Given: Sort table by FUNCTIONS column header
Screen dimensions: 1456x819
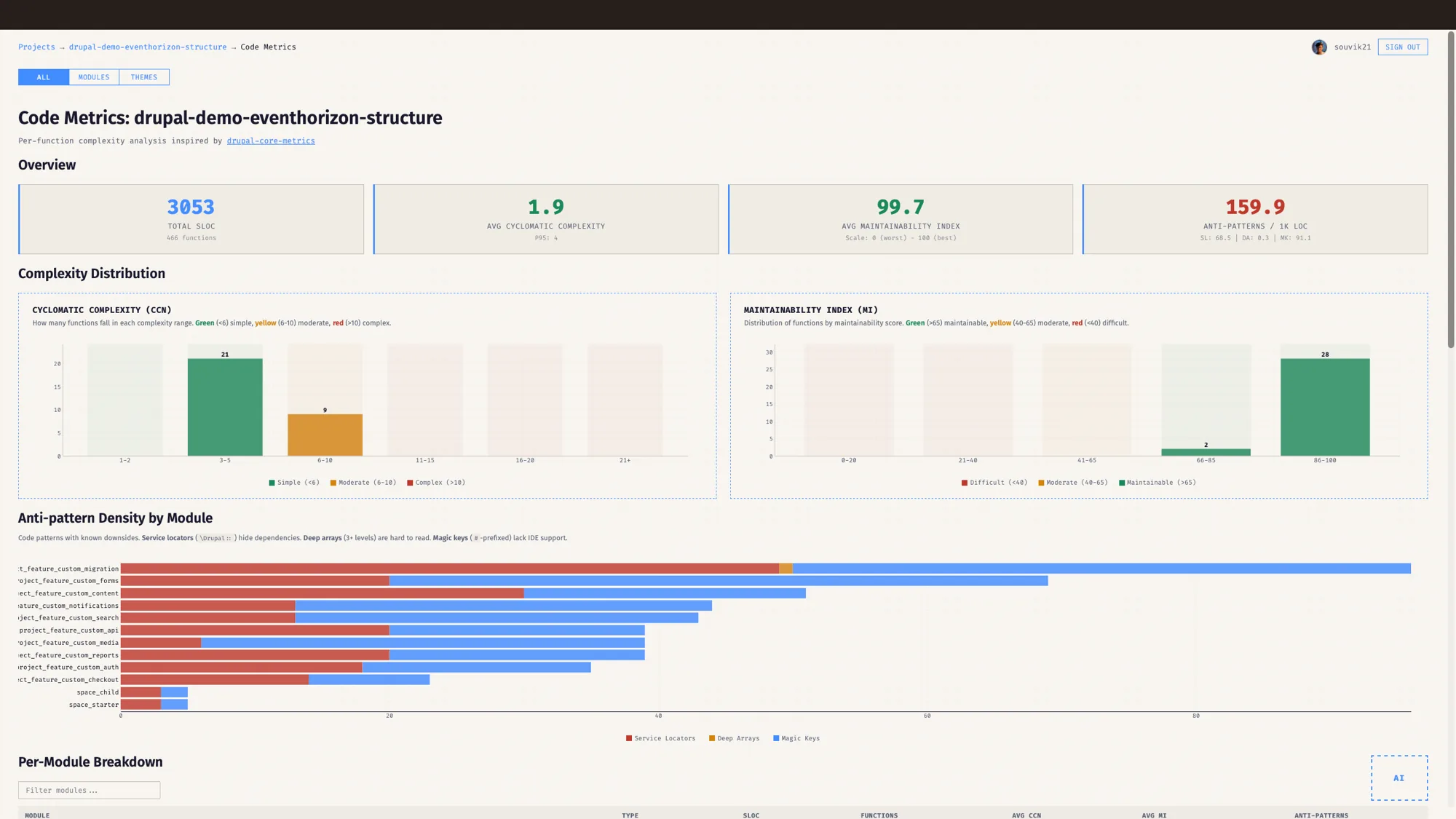Looking at the screenshot, I should point(879,815).
